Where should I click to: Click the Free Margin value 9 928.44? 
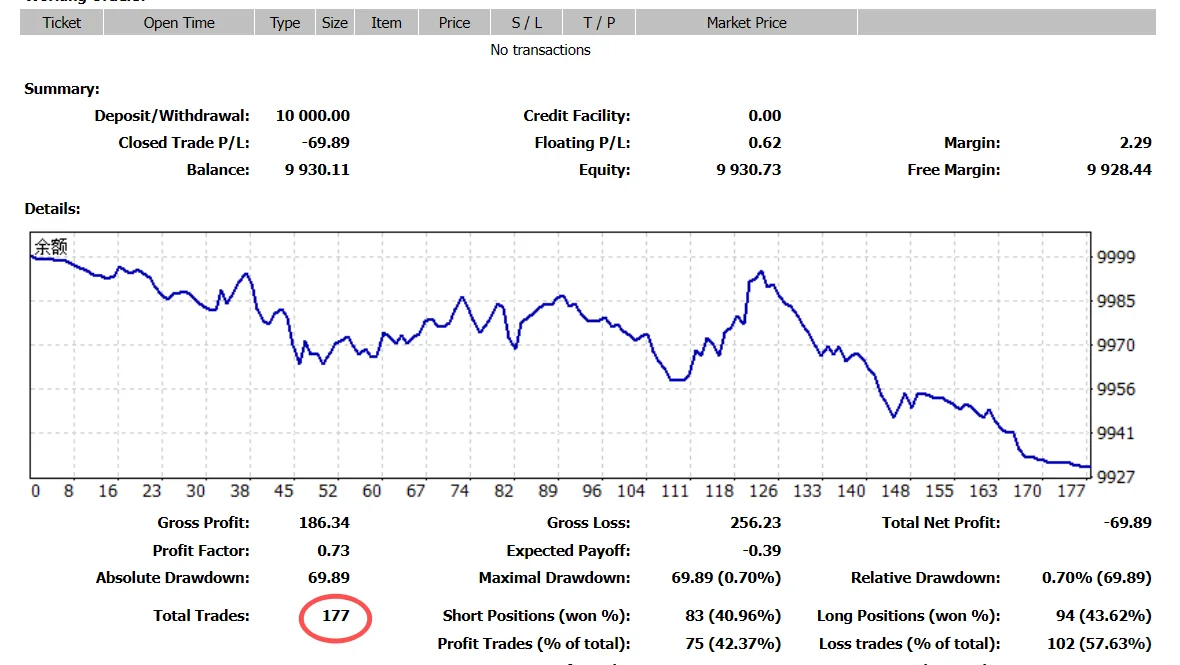click(x=1119, y=170)
